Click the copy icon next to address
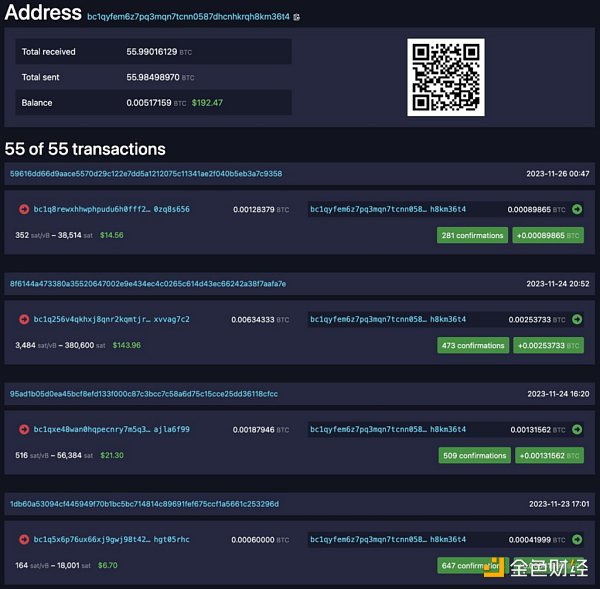This screenshot has height=589, width=600. pyautogui.click(x=296, y=17)
